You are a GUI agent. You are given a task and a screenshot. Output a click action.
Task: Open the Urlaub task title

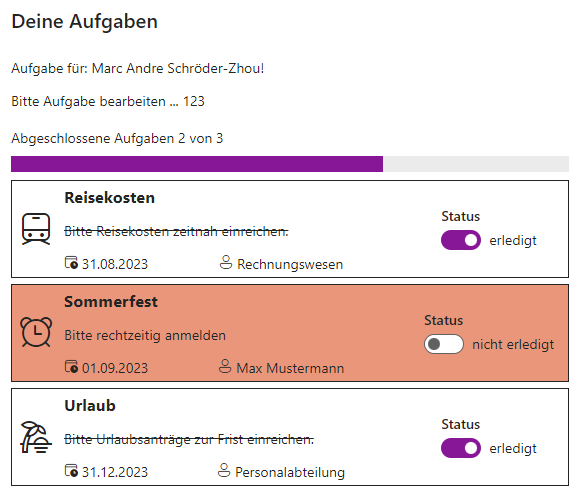(x=90, y=406)
